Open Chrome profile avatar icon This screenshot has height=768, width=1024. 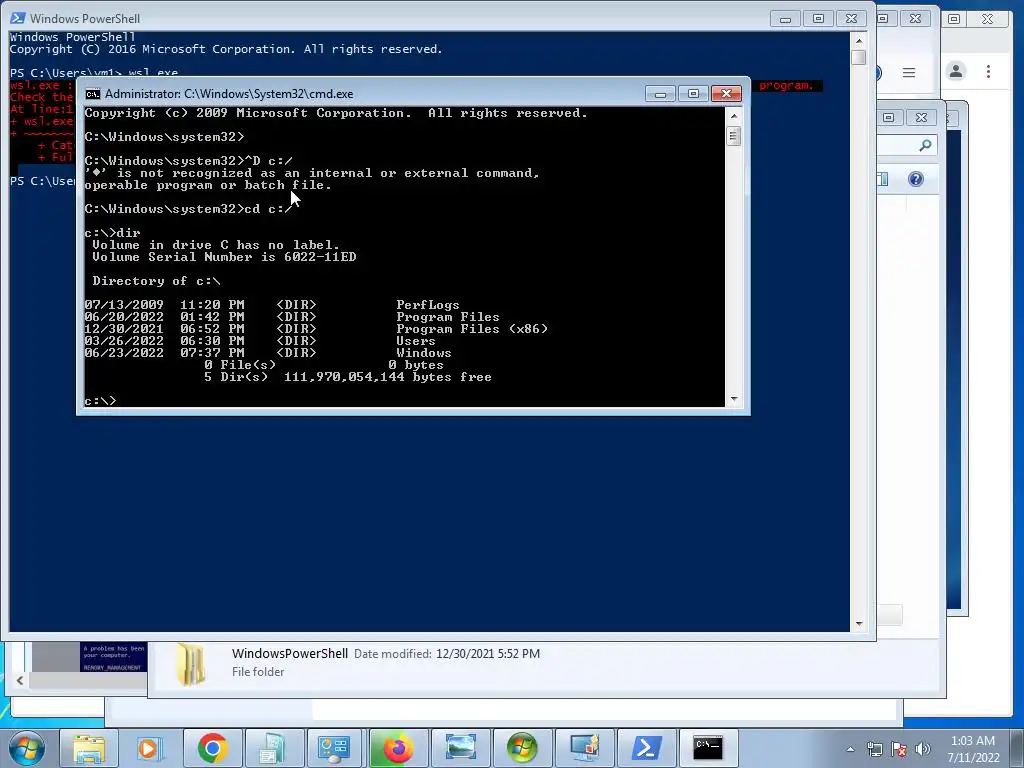(x=956, y=71)
